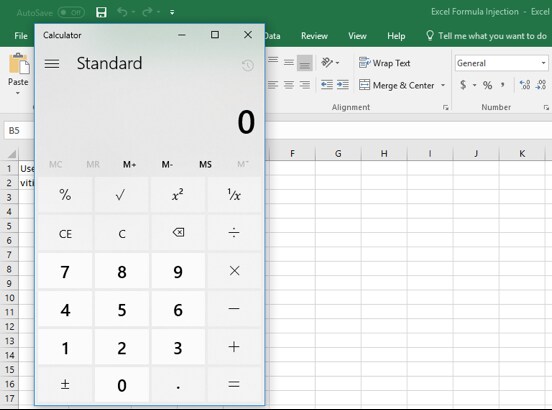Click the Name Box showing B5
This screenshot has width=552, height=410.
(x=19, y=131)
